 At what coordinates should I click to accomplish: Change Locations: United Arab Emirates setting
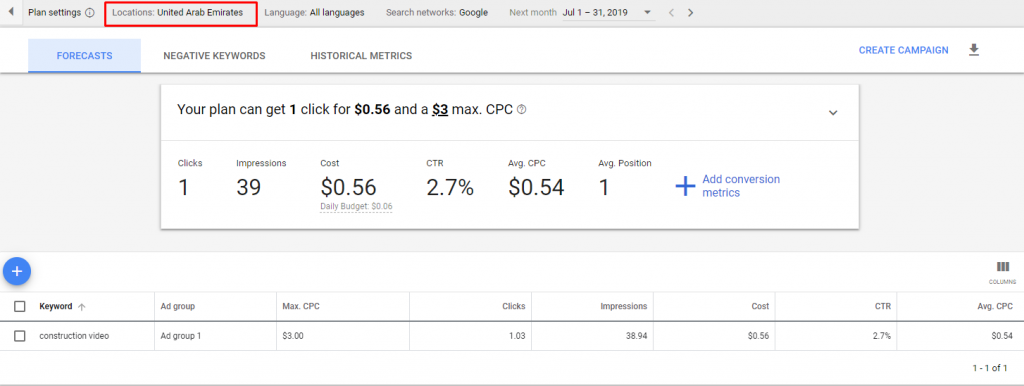pyautogui.click(x=178, y=12)
